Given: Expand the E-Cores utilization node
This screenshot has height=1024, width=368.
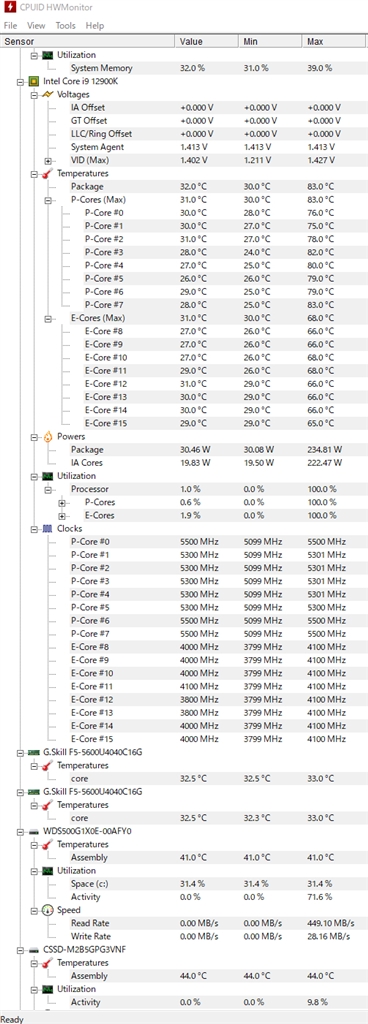Looking at the screenshot, I should 62,515.
